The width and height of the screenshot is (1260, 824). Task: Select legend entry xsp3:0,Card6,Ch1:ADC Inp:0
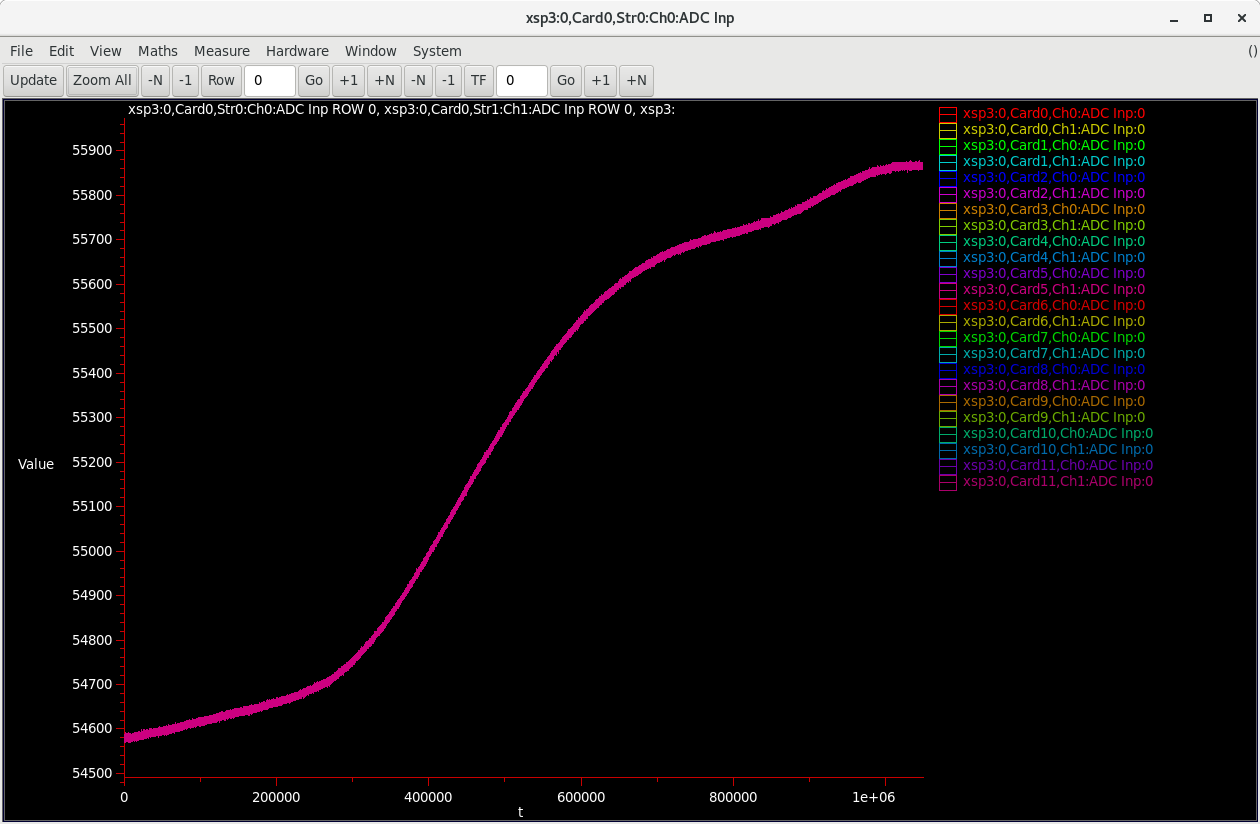pos(1054,321)
